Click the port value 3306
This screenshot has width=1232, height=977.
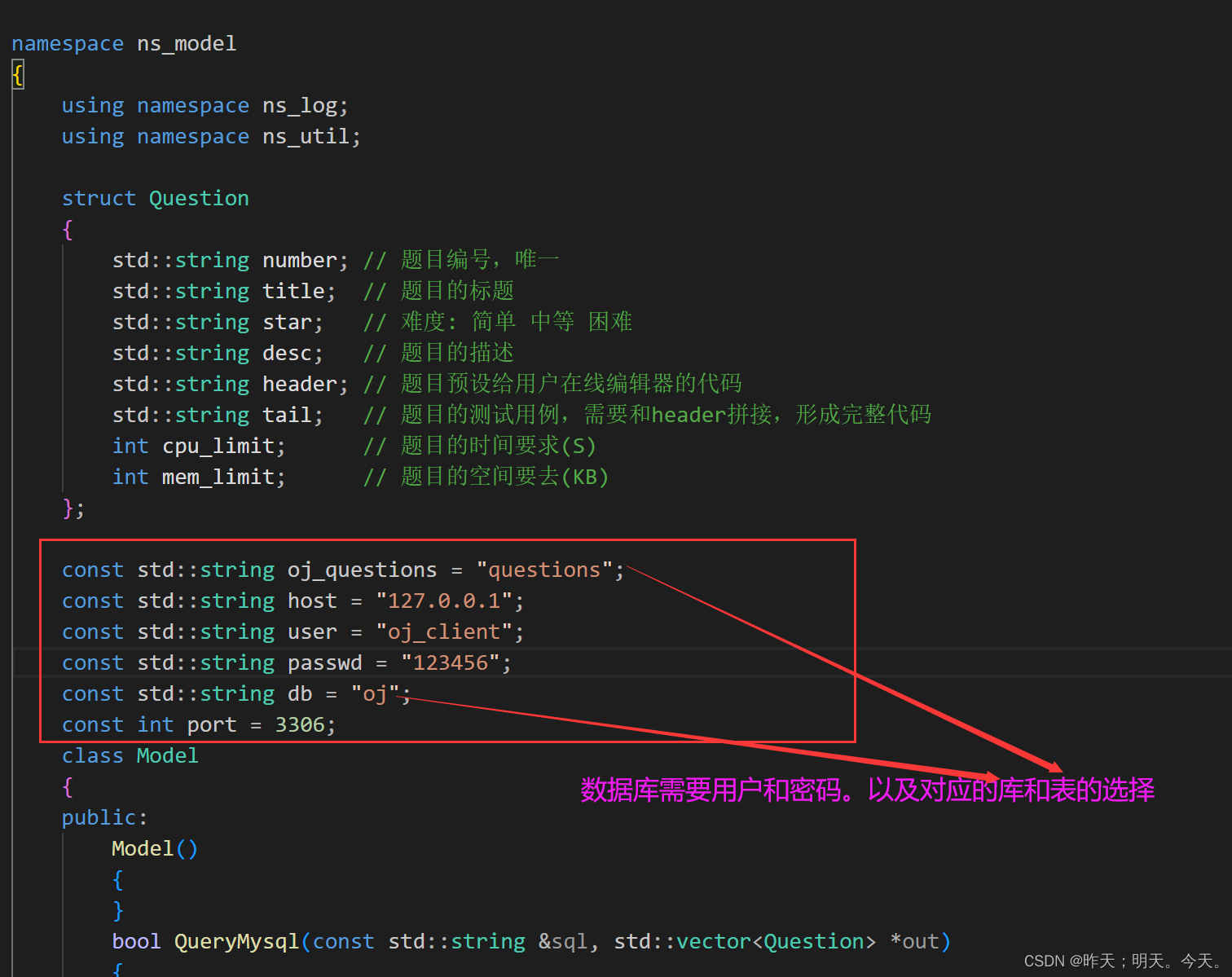coord(300,725)
